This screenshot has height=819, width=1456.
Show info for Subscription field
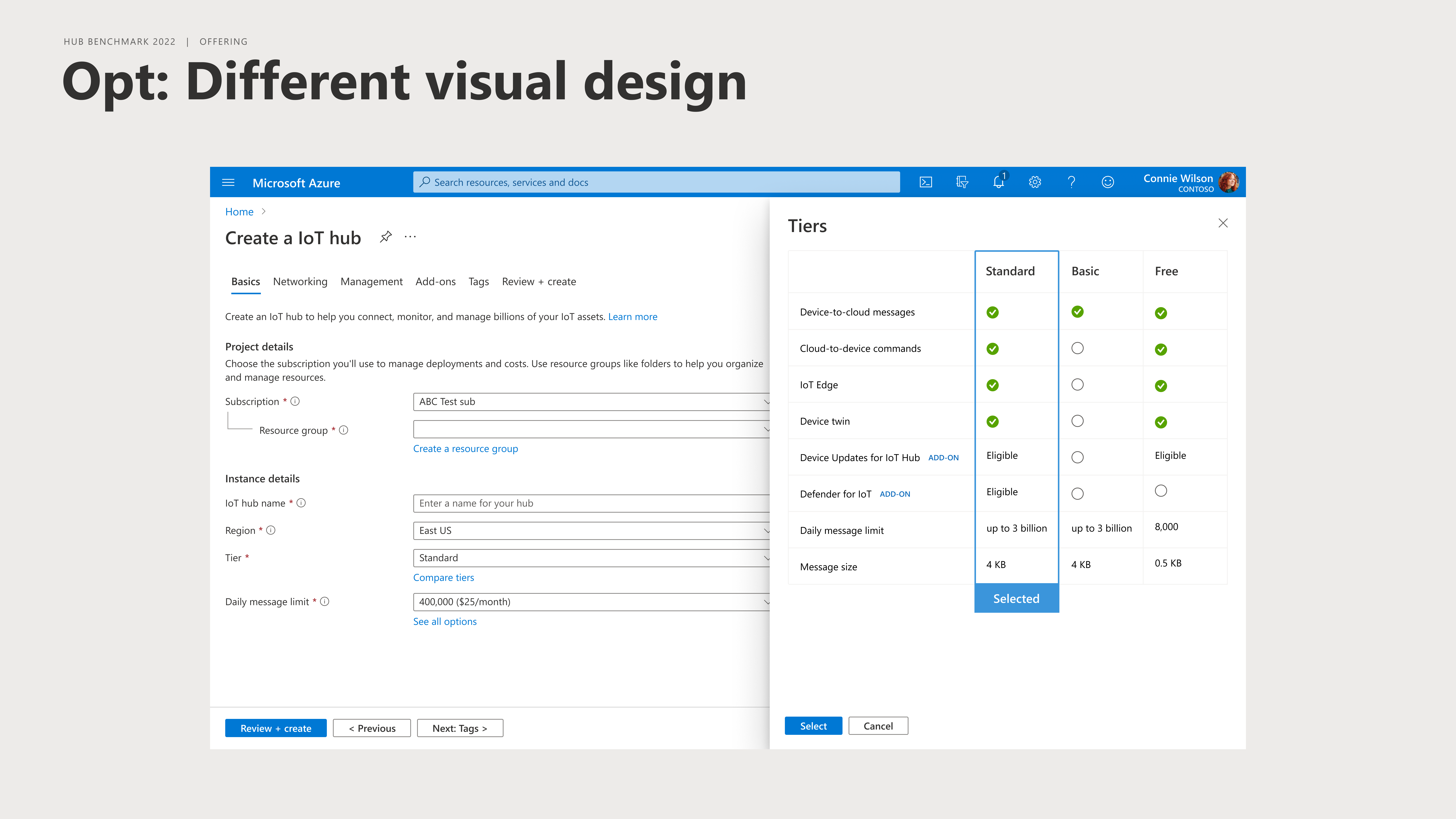click(295, 401)
